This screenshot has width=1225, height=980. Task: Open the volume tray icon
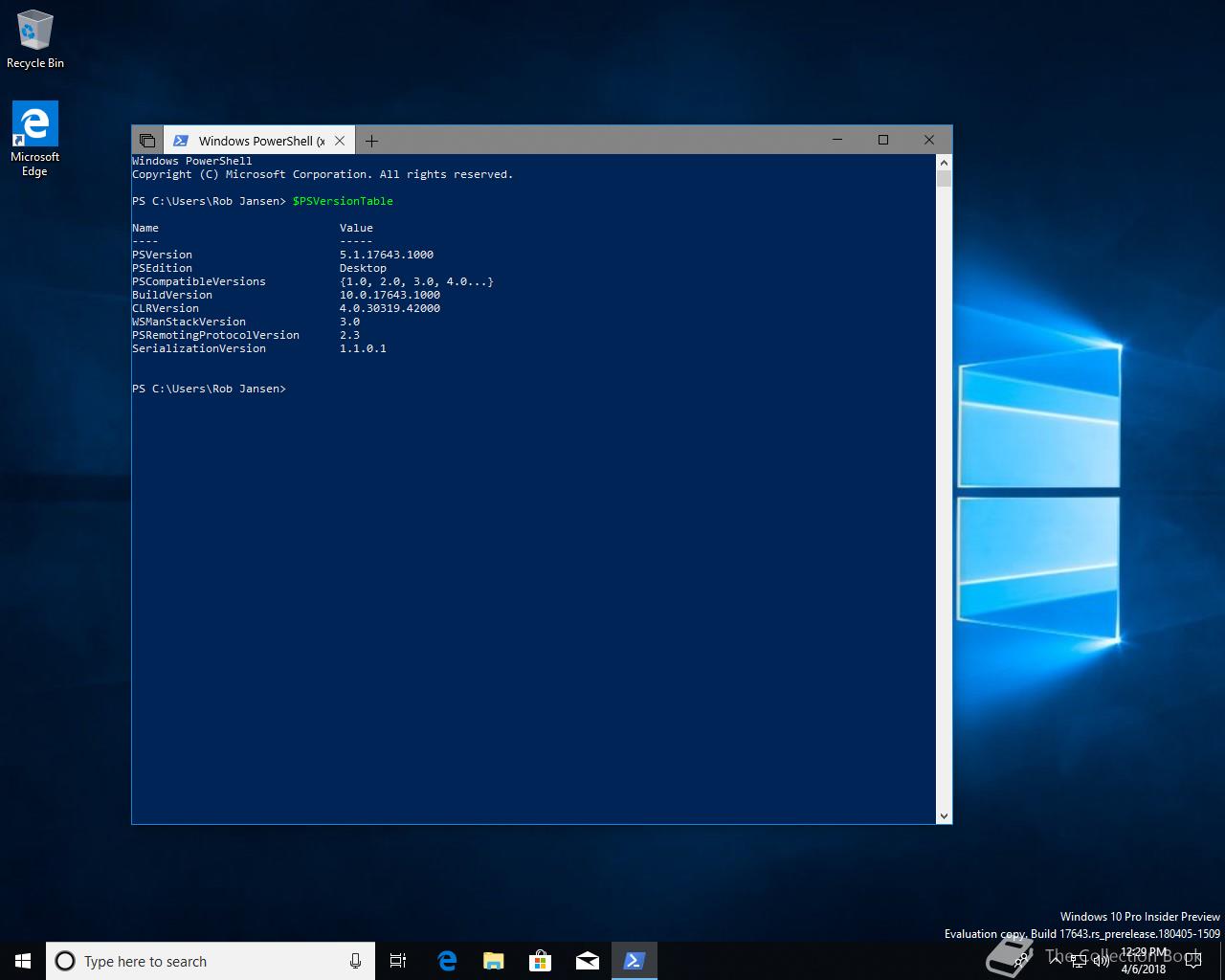click(1101, 961)
